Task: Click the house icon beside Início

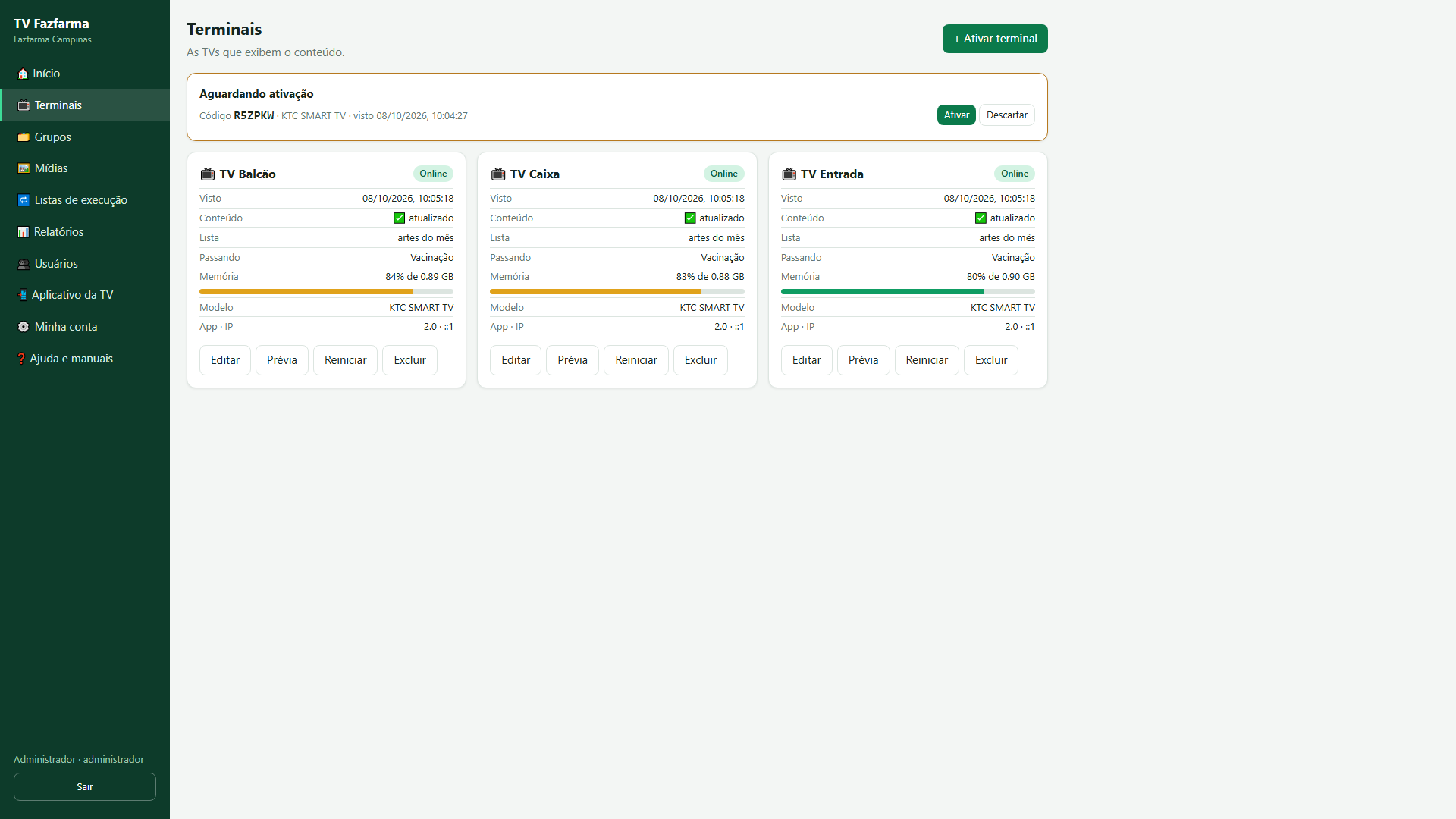Action: (x=23, y=74)
